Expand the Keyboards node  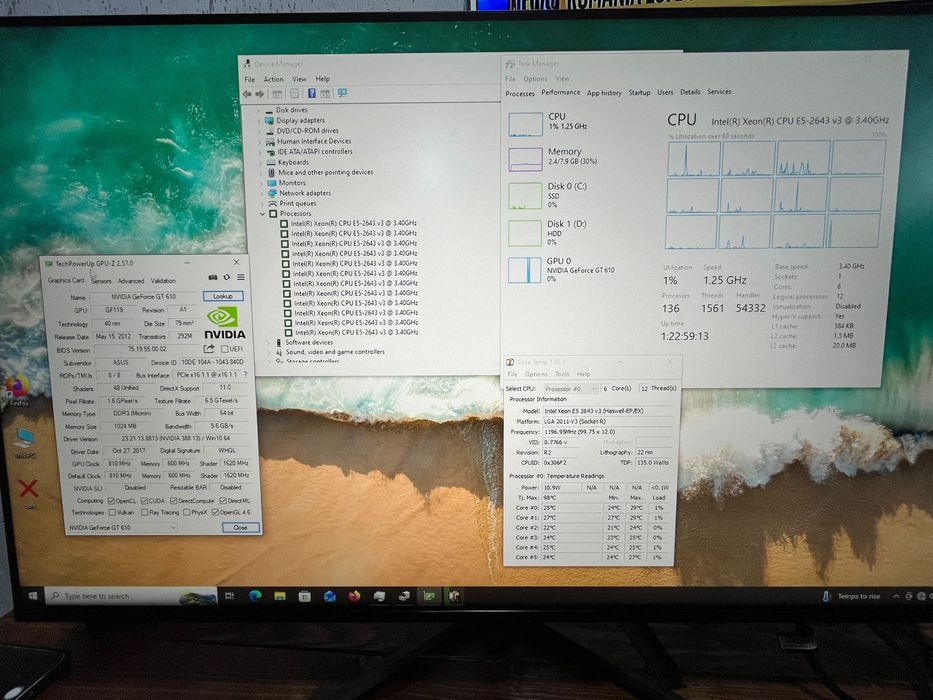[x=261, y=162]
